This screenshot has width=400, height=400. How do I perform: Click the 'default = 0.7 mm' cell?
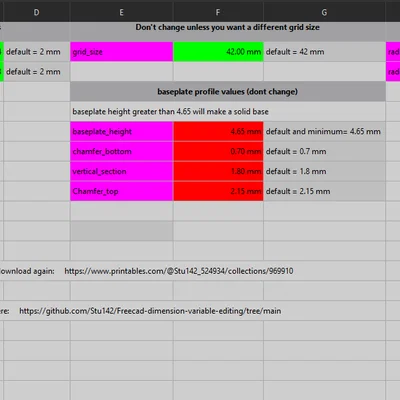pyautogui.click(x=324, y=151)
